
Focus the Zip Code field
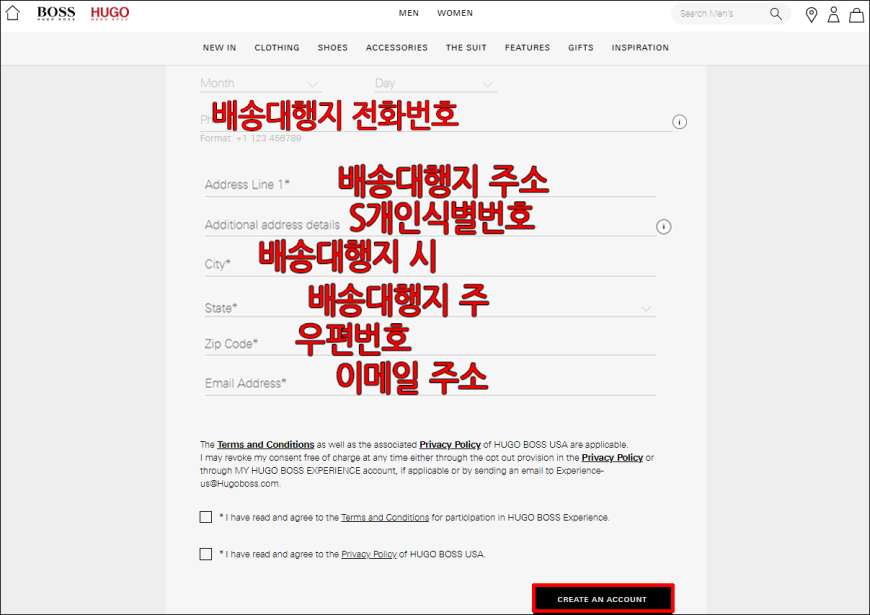coord(430,344)
